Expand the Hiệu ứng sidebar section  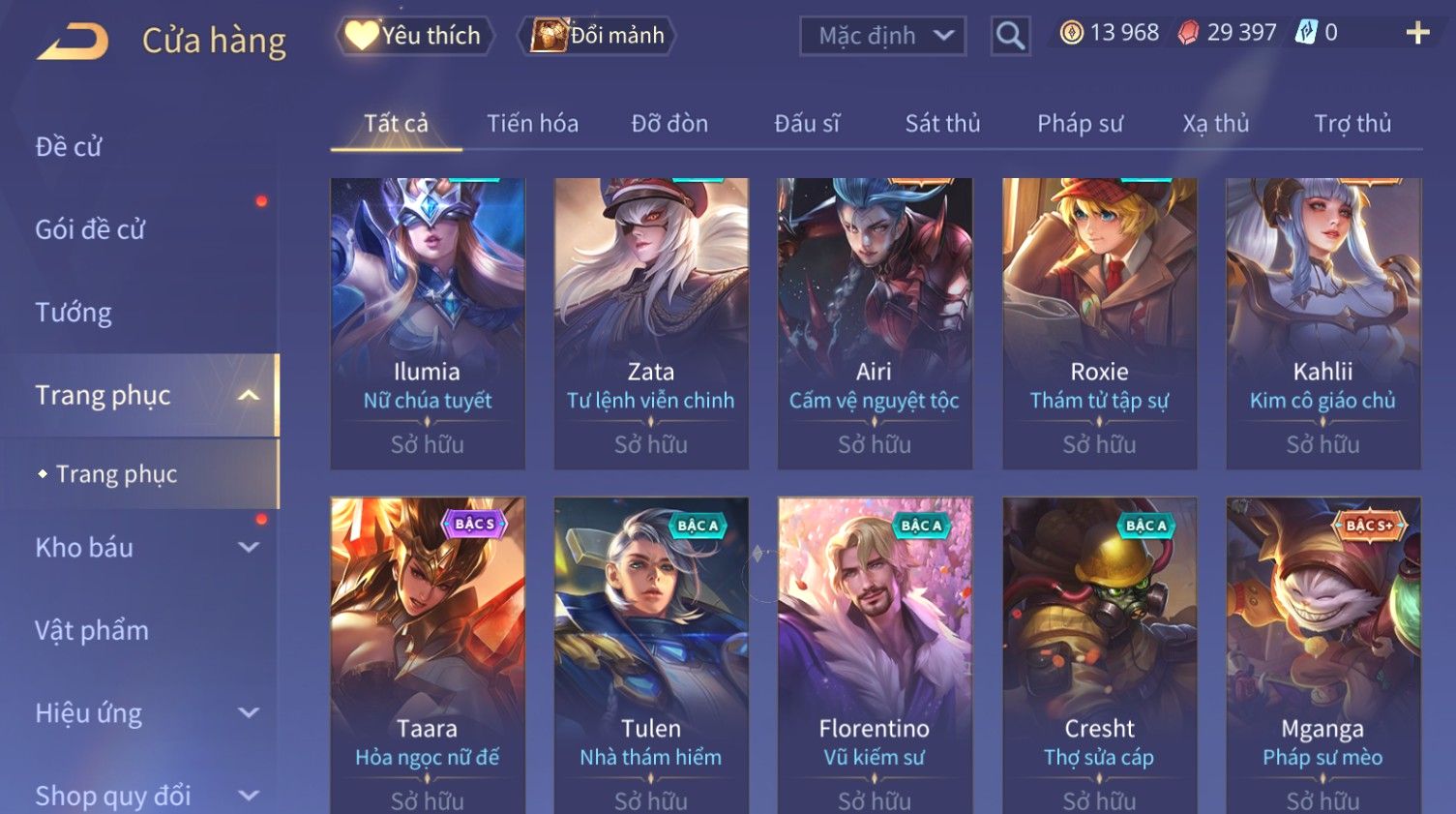click(249, 712)
